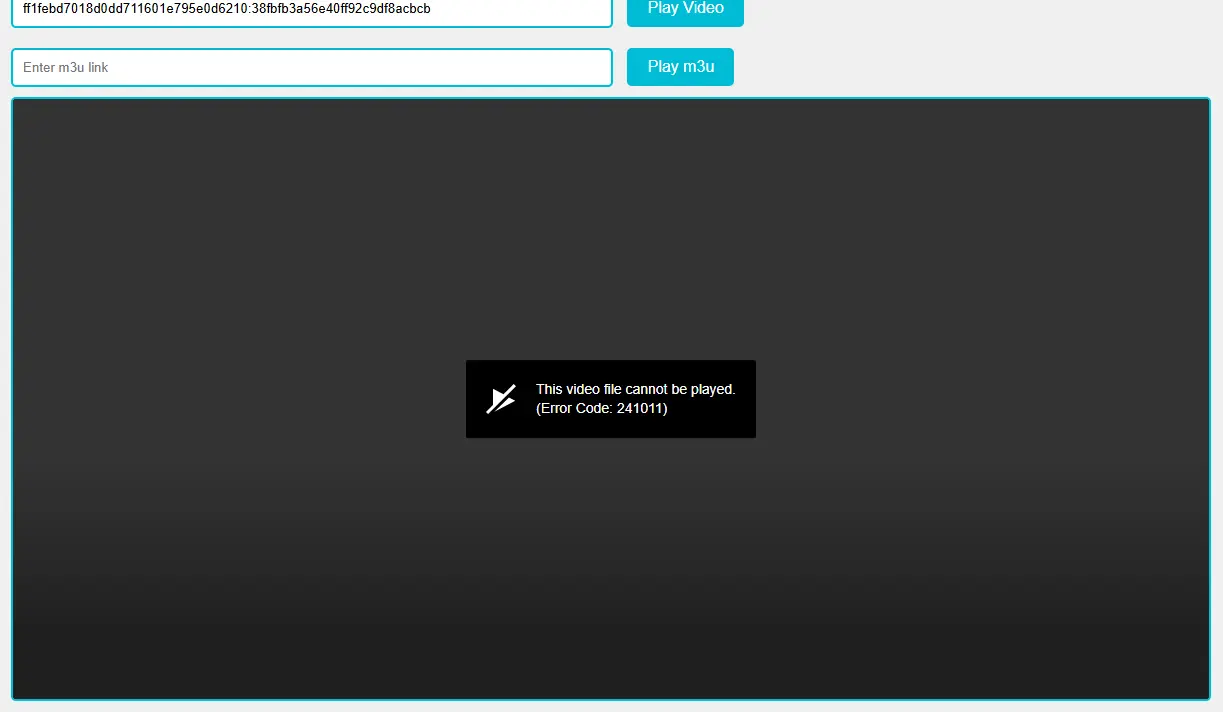Click the Play m3u button

[680, 67]
